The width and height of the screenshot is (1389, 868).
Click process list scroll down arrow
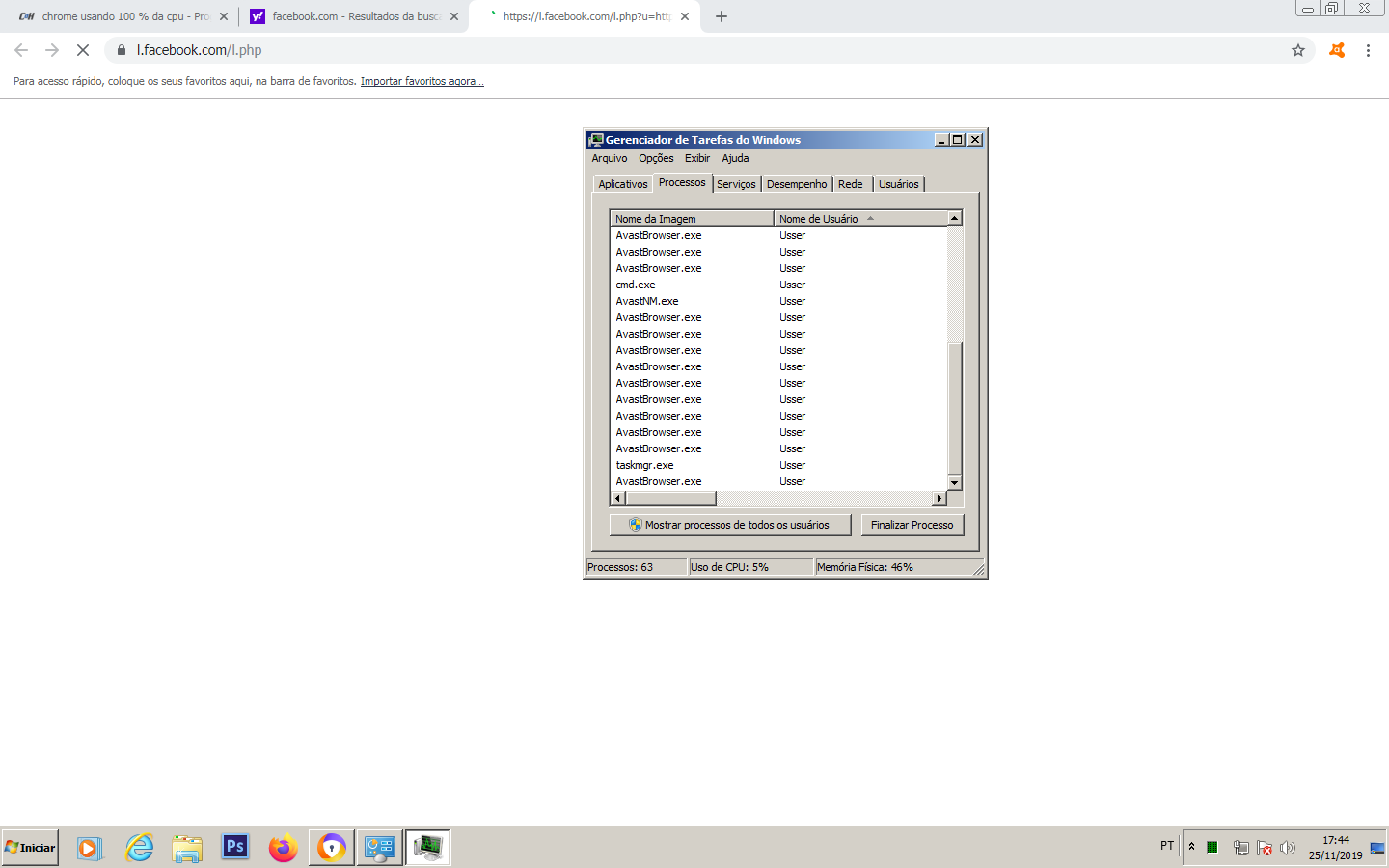(x=955, y=482)
